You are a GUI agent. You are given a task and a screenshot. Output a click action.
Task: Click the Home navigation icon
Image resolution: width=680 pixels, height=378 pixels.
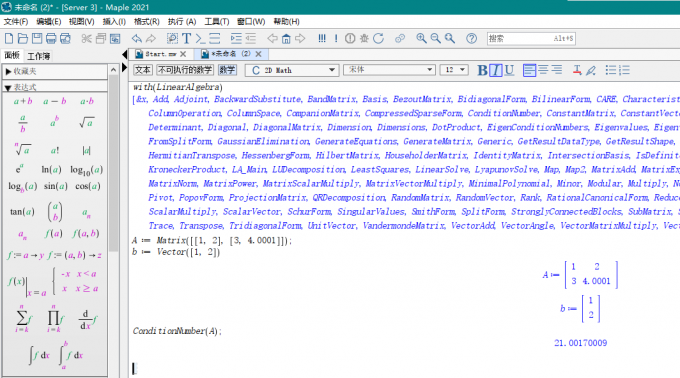(x=286, y=39)
